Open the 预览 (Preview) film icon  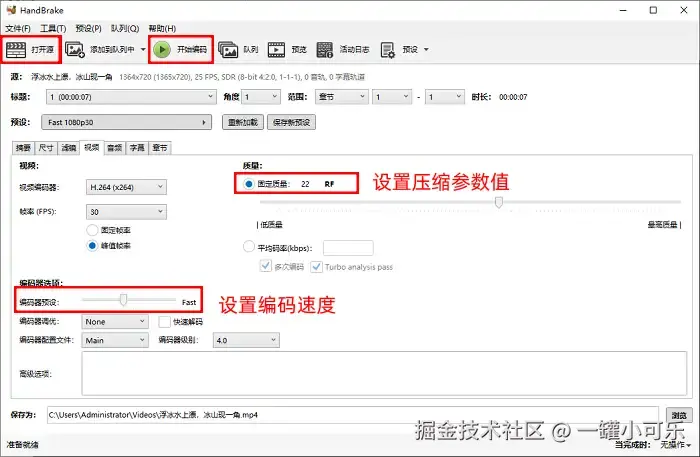[x=276, y=50]
